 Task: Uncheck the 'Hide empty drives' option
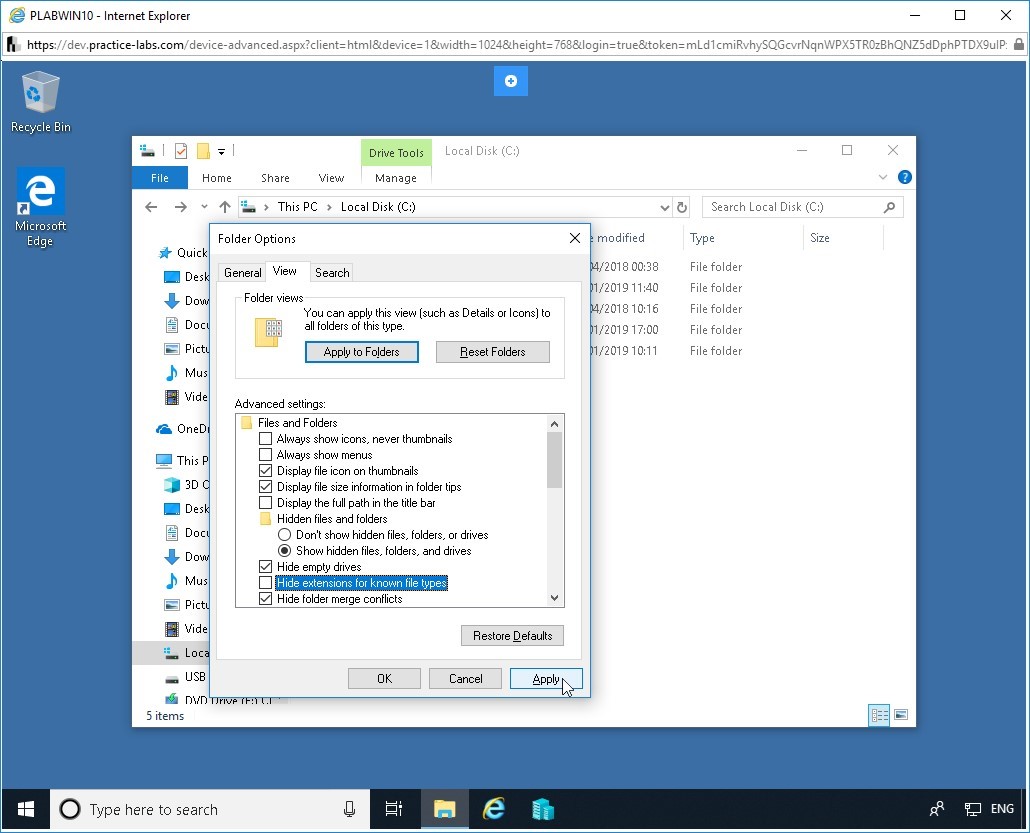pos(265,567)
